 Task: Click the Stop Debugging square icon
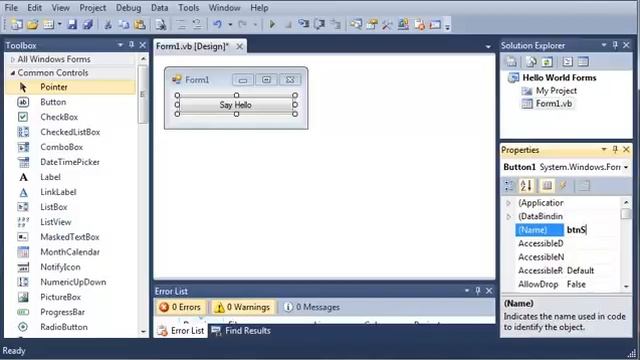click(x=288, y=25)
